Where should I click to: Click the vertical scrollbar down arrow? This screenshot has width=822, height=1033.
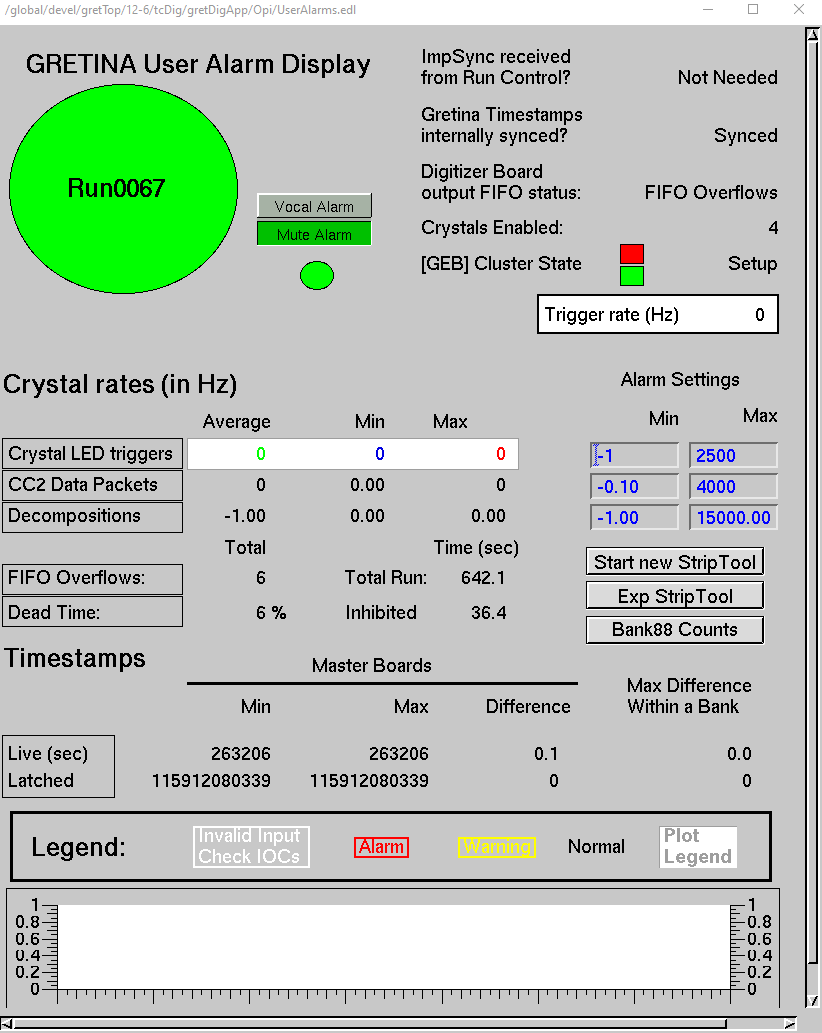pos(811,1001)
